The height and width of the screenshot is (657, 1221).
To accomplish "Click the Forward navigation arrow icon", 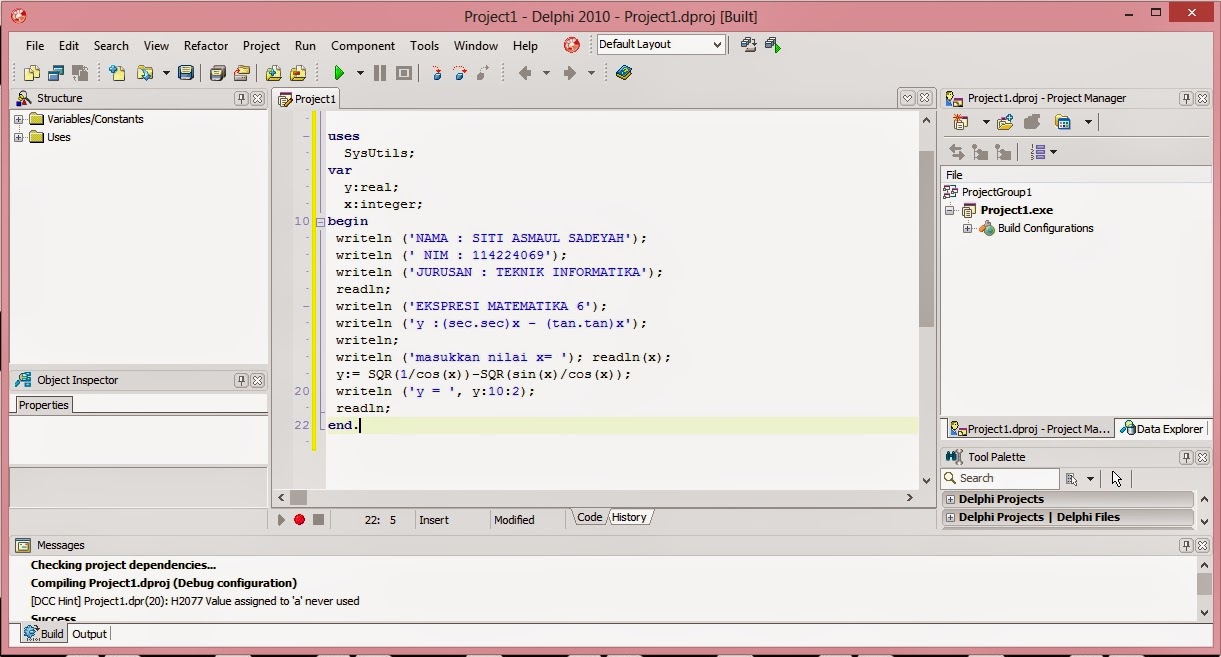I will pyautogui.click(x=570, y=73).
